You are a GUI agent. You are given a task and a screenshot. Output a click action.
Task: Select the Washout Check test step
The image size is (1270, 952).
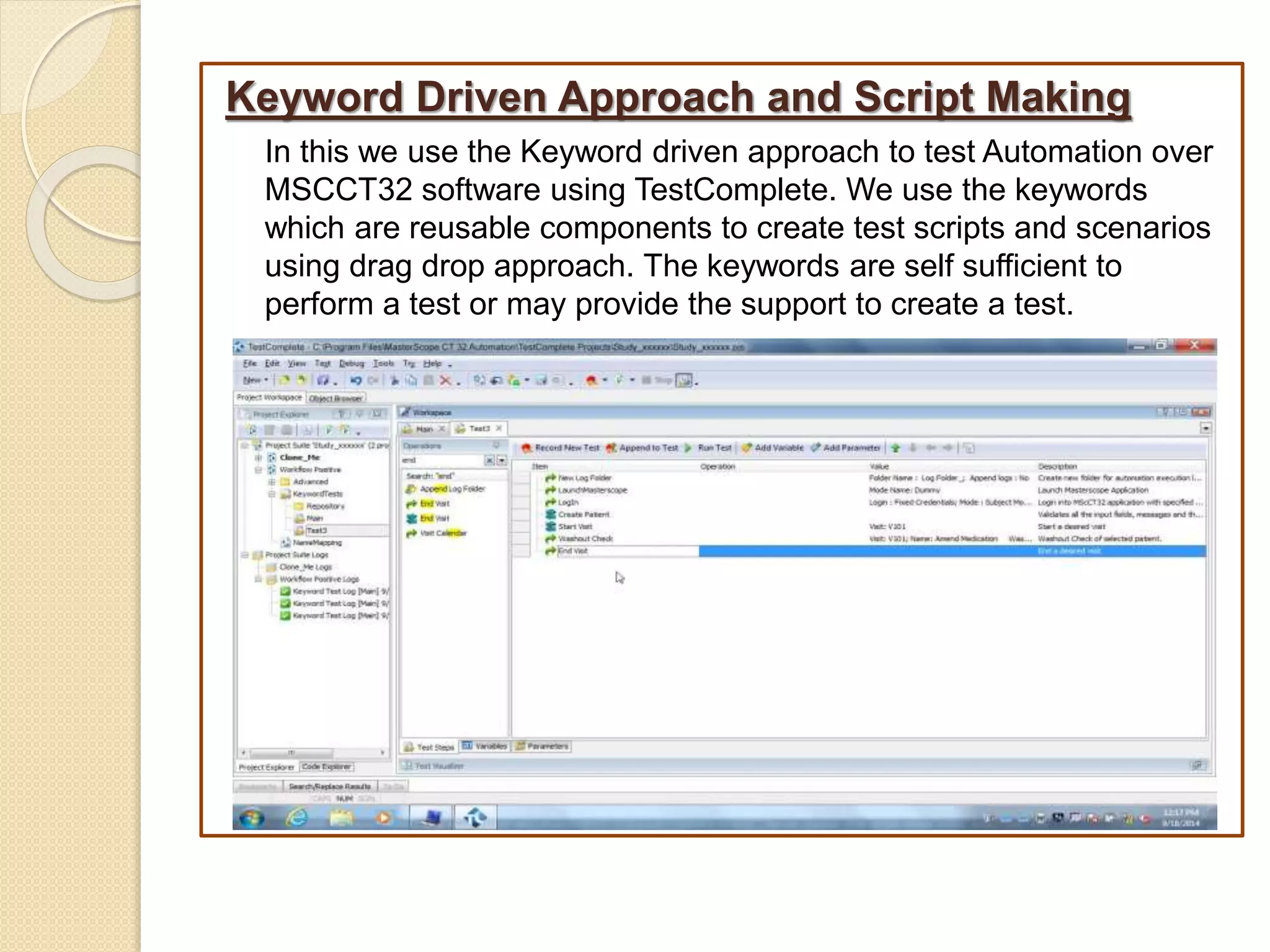tap(585, 539)
